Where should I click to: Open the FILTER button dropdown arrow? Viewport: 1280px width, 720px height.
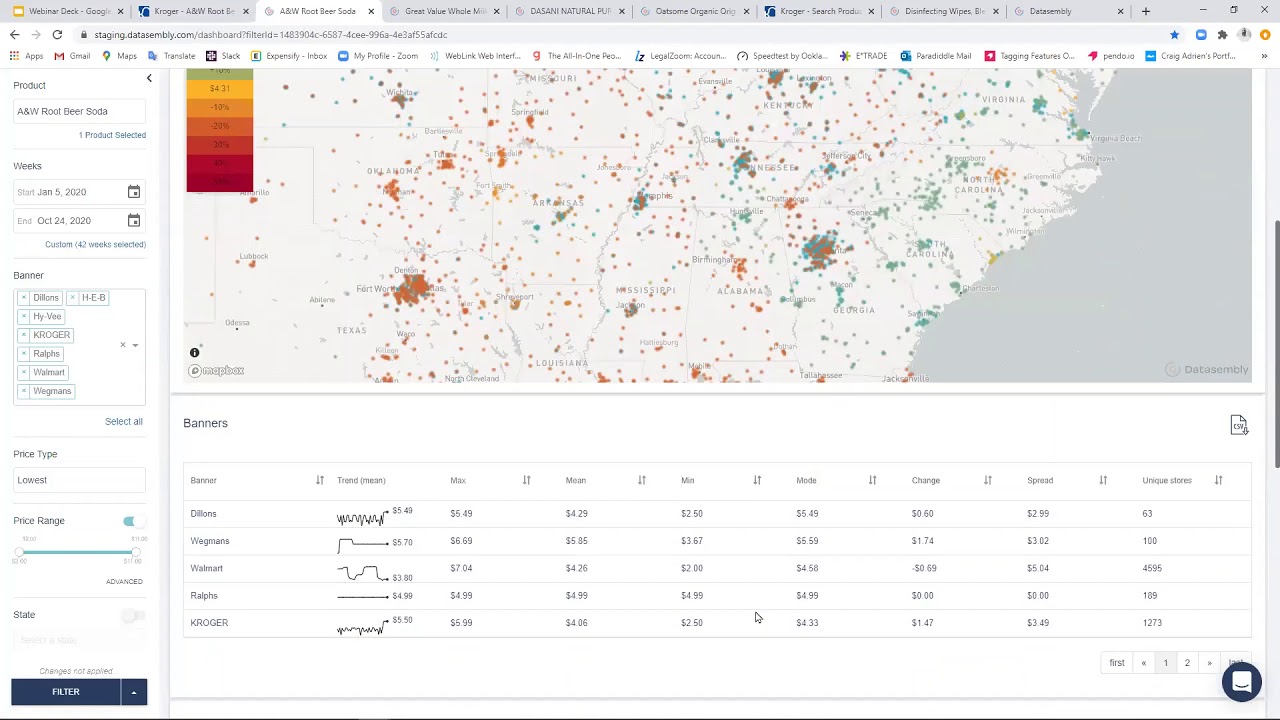134,692
